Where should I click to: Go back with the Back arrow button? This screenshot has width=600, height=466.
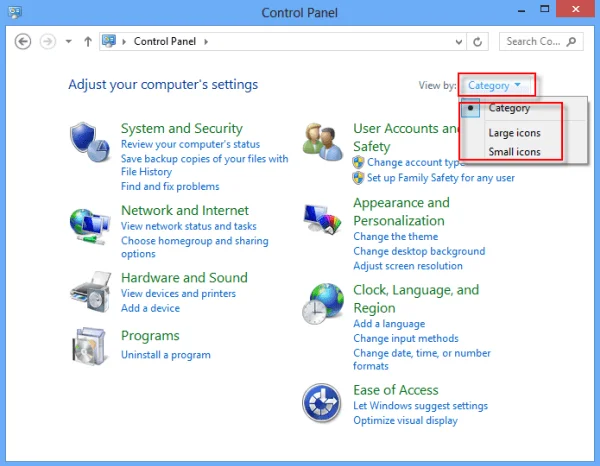(x=23, y=41)
